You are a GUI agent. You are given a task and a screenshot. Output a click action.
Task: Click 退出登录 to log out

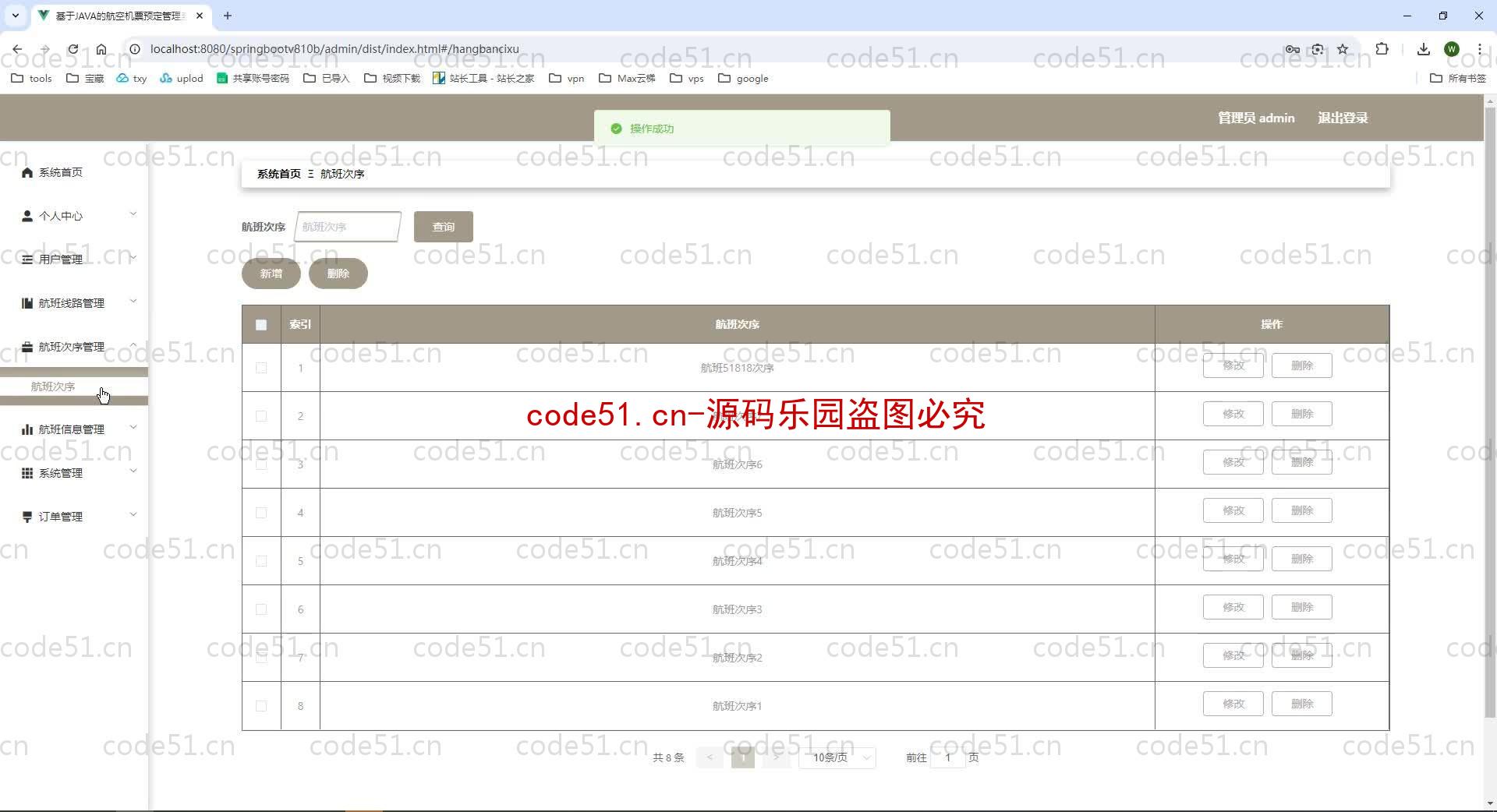1343,118
